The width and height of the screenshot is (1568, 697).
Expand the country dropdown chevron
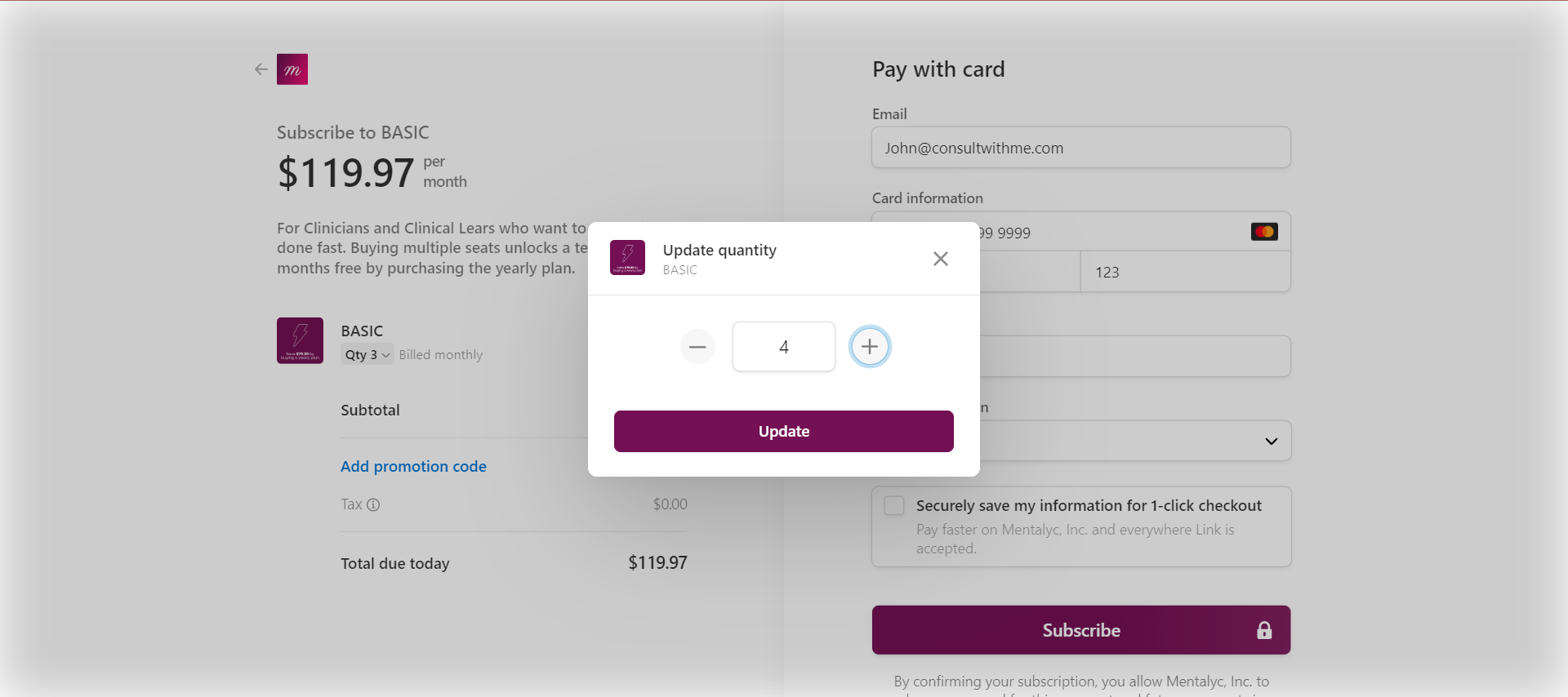(1271, 442)
